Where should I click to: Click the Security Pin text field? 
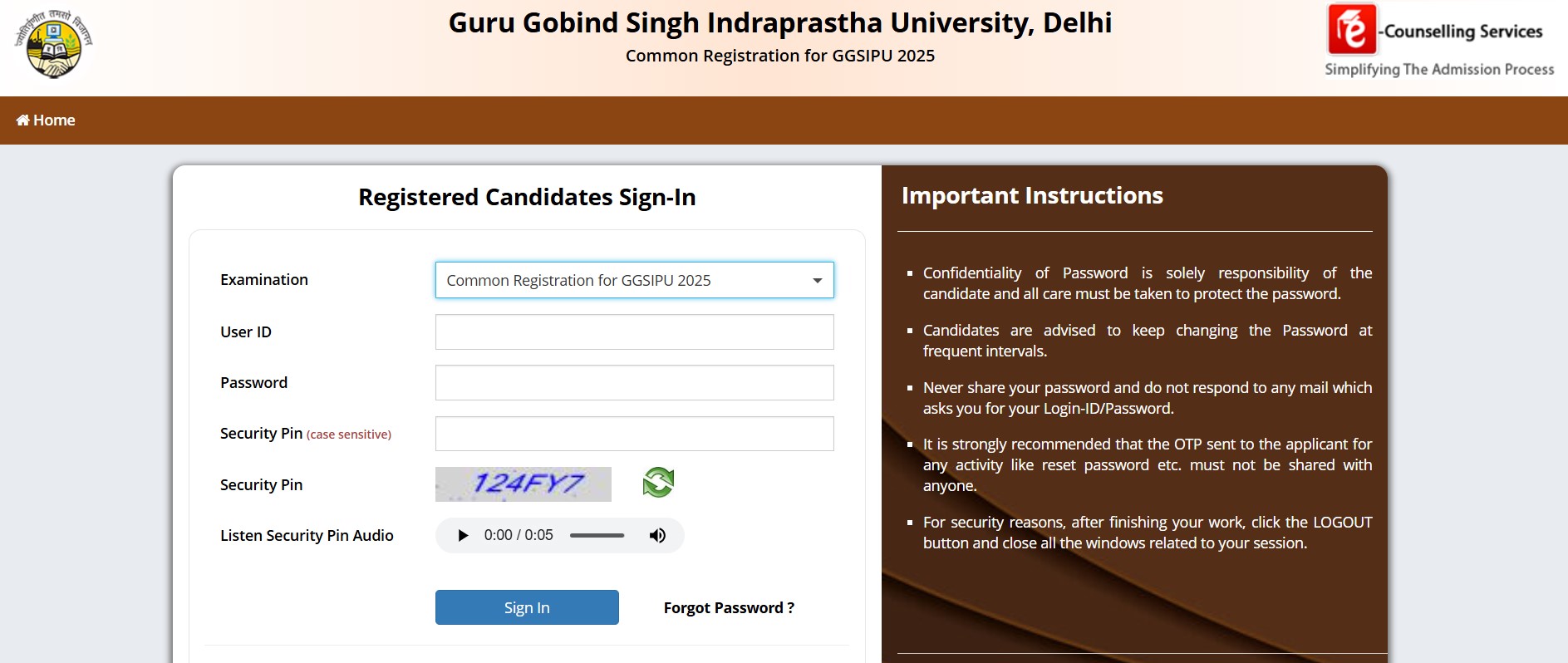click(x=634, y=434)
